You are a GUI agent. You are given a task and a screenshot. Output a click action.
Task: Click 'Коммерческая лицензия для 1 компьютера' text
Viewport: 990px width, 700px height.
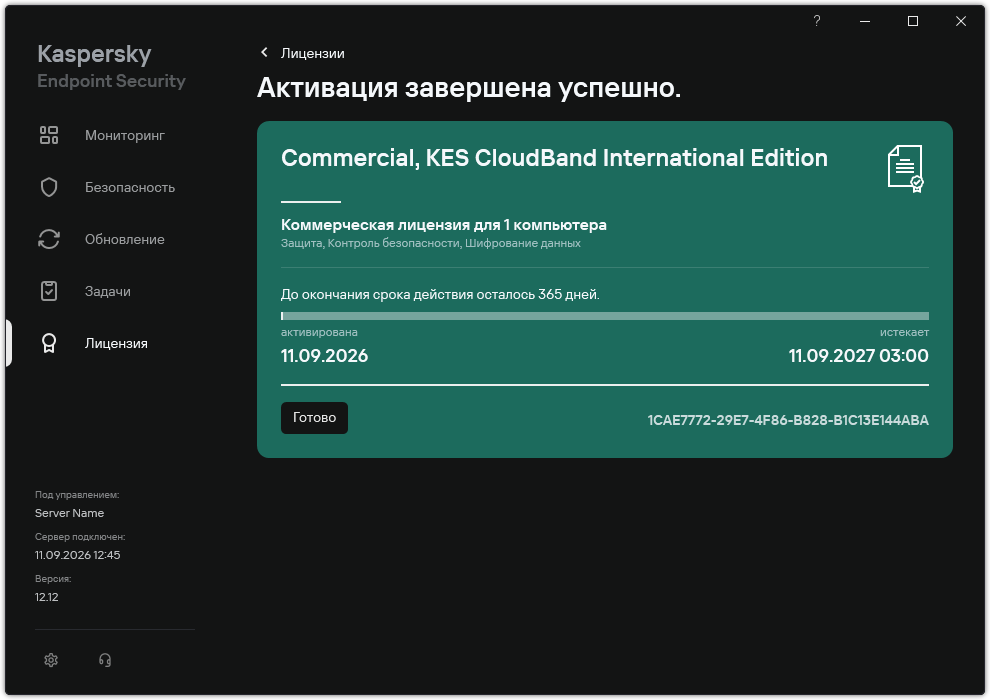[444, 225]
